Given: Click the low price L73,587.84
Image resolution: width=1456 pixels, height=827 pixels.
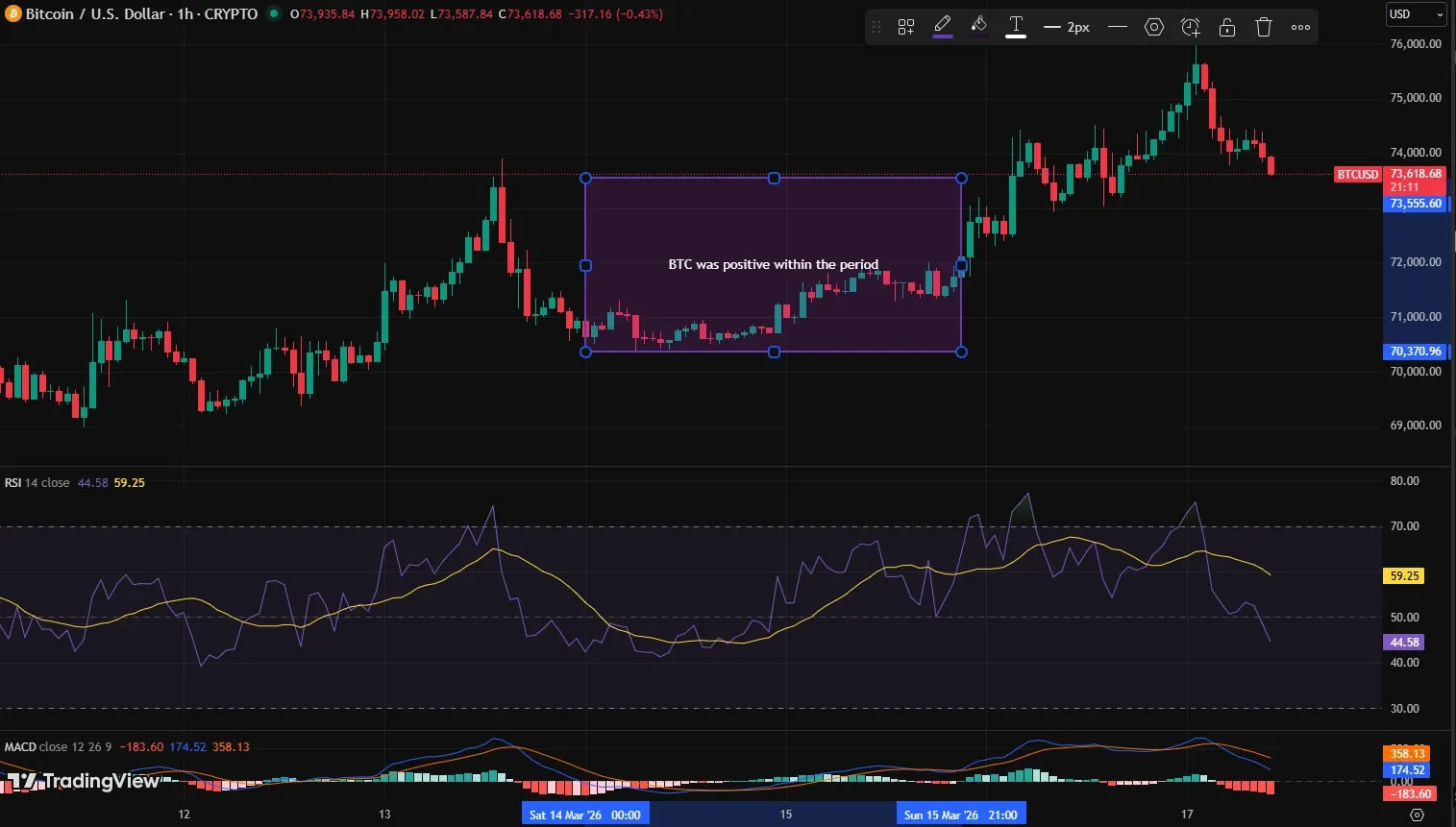Looking at the screenshot, I should point(461,14).
